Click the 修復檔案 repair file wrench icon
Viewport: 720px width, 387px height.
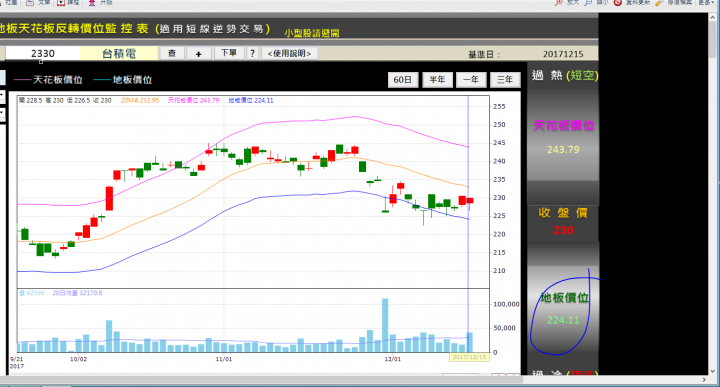(x=659, y=2)
